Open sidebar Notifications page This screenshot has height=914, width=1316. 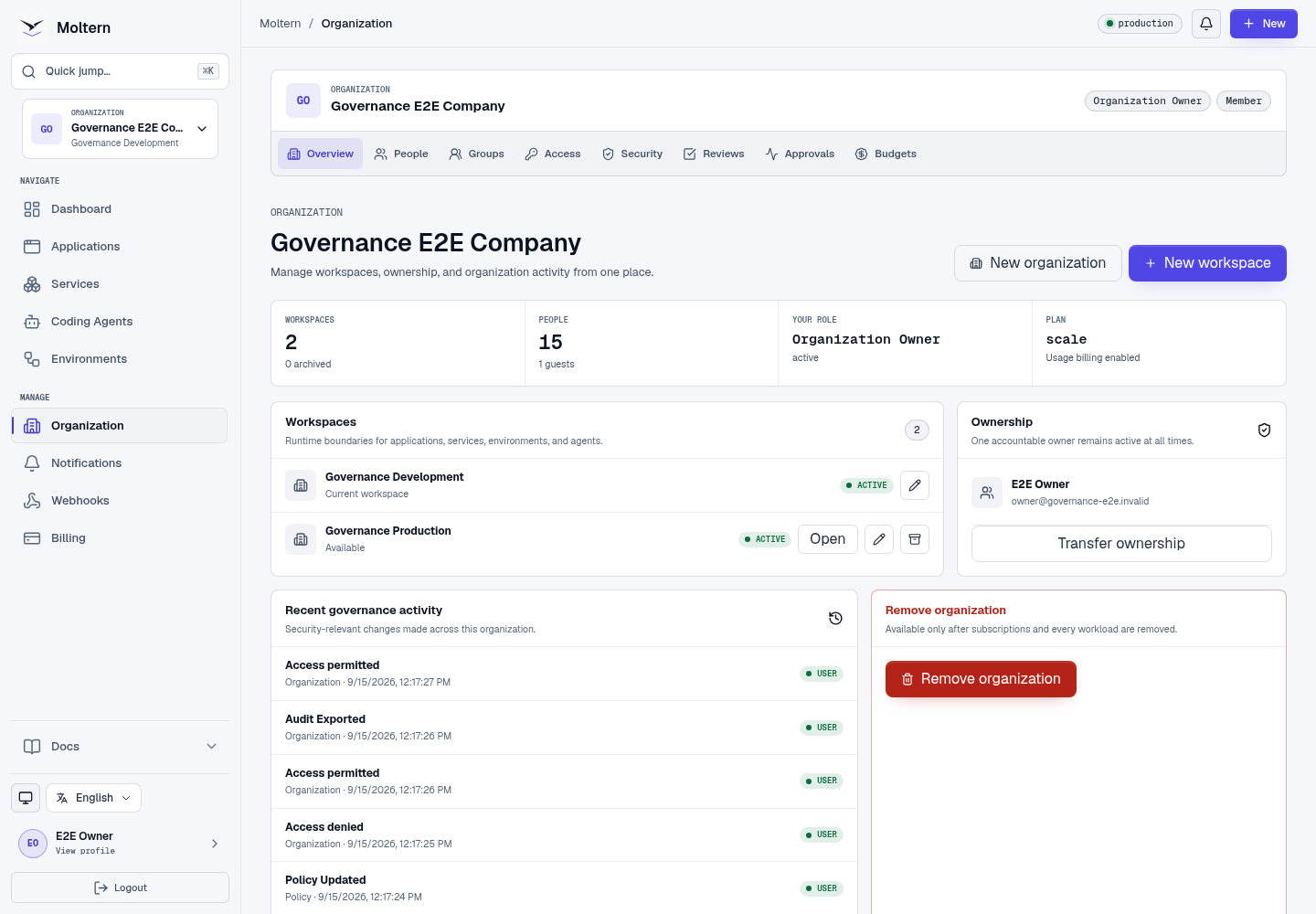(x=120, y=463)
